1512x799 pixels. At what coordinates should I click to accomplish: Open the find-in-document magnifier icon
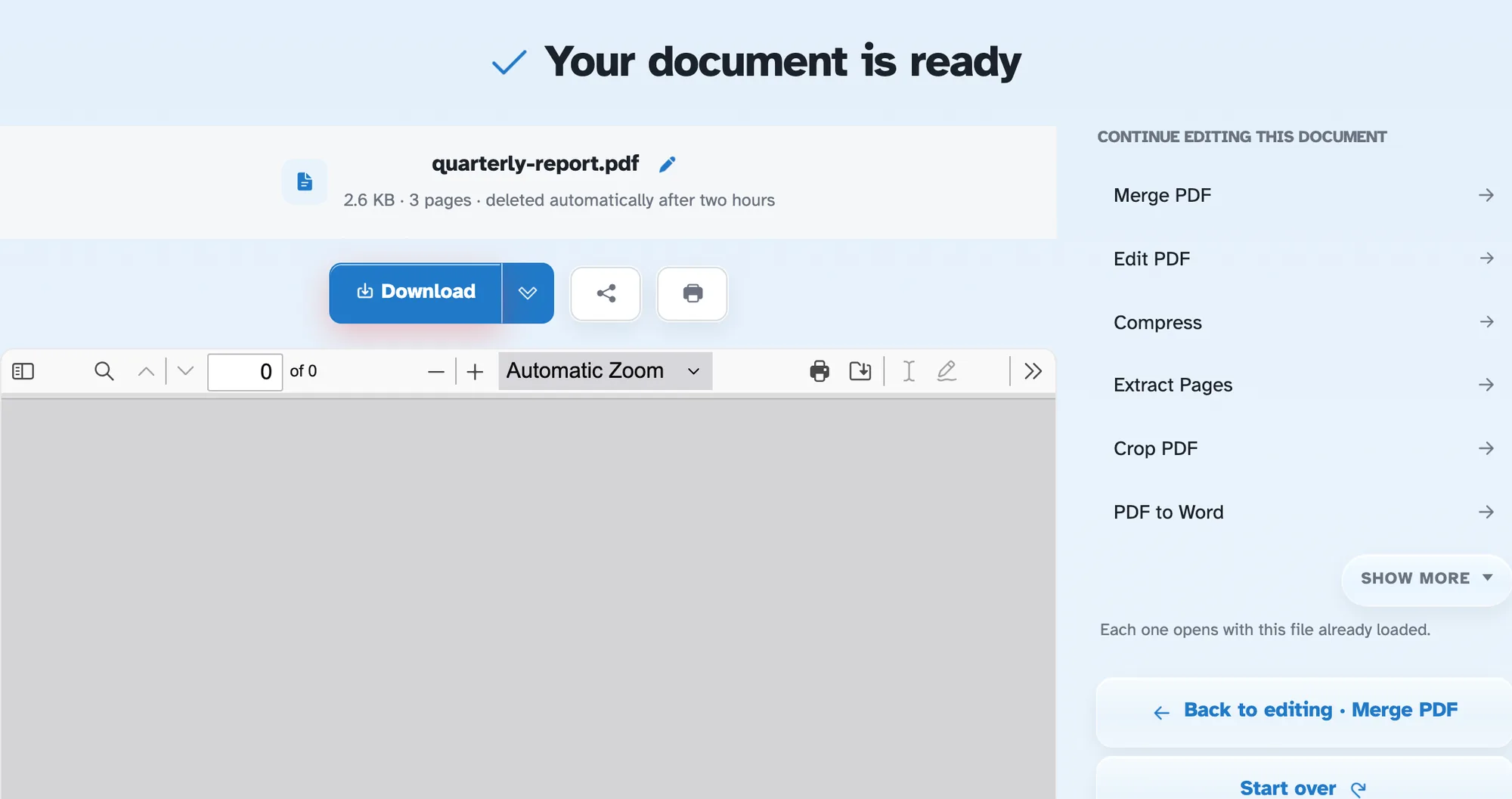pos(104,371)
